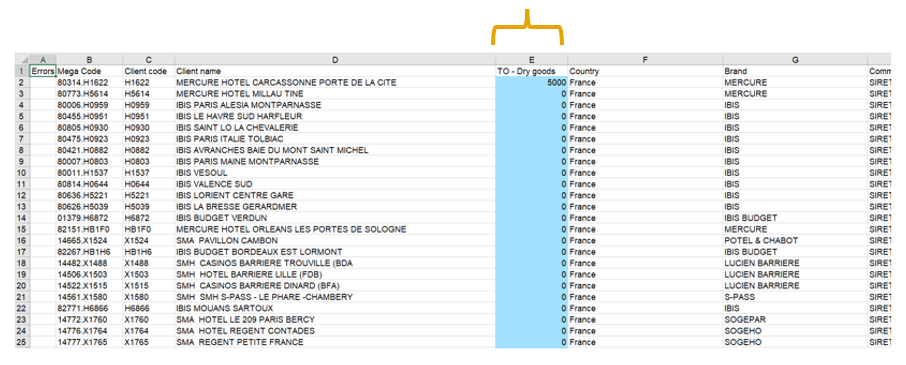Select column G header

click(795, 59)
